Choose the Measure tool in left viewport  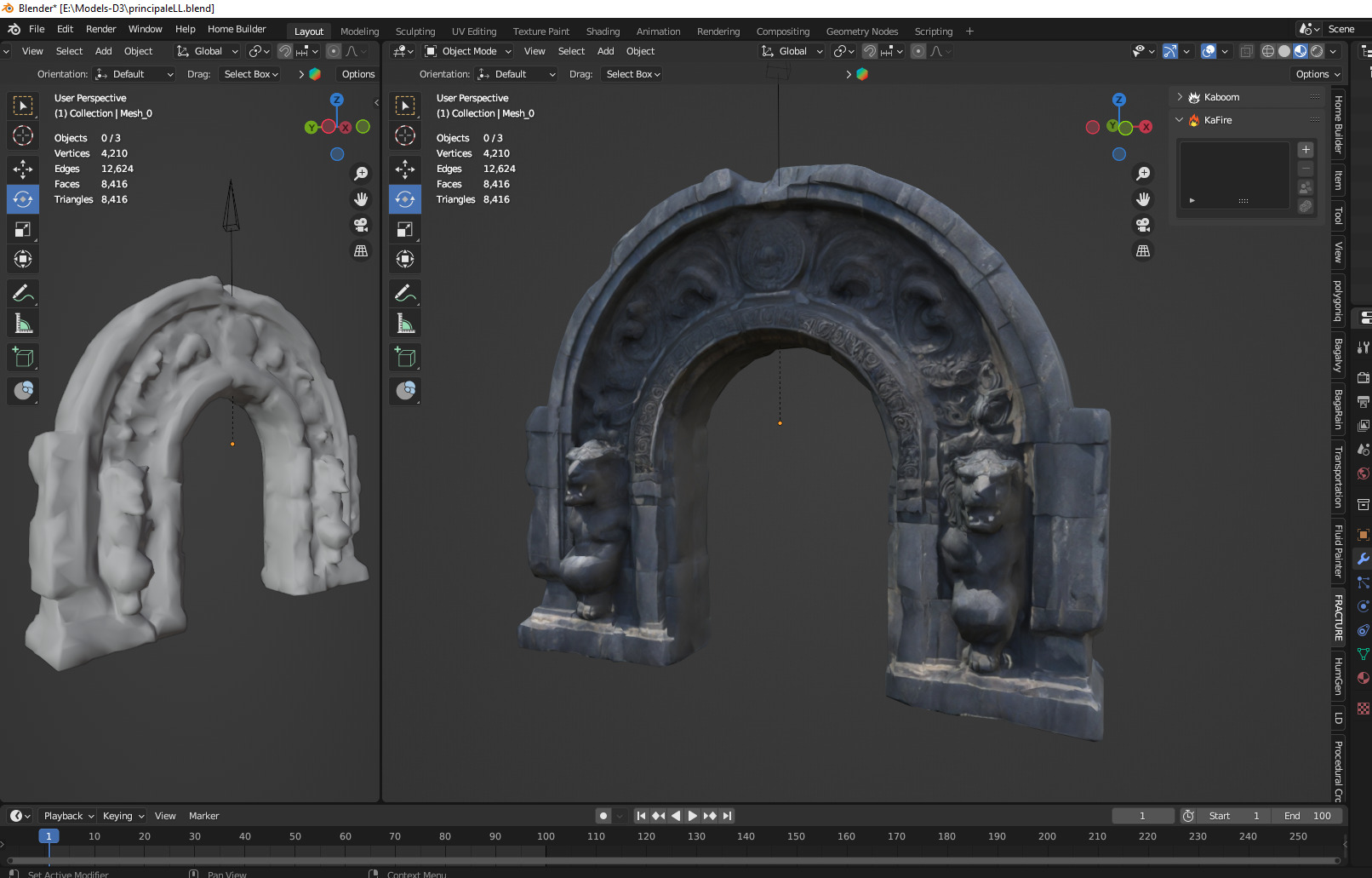pos(23,324)
